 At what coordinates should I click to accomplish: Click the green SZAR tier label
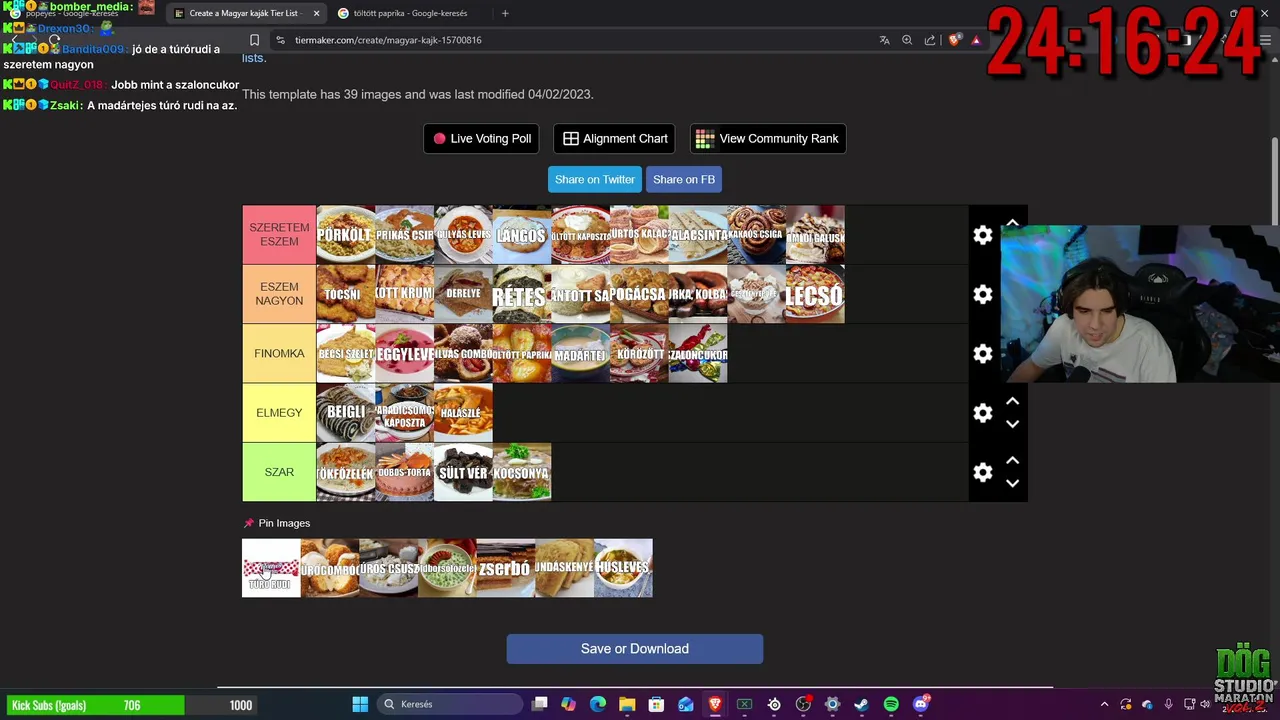[279, 472]
